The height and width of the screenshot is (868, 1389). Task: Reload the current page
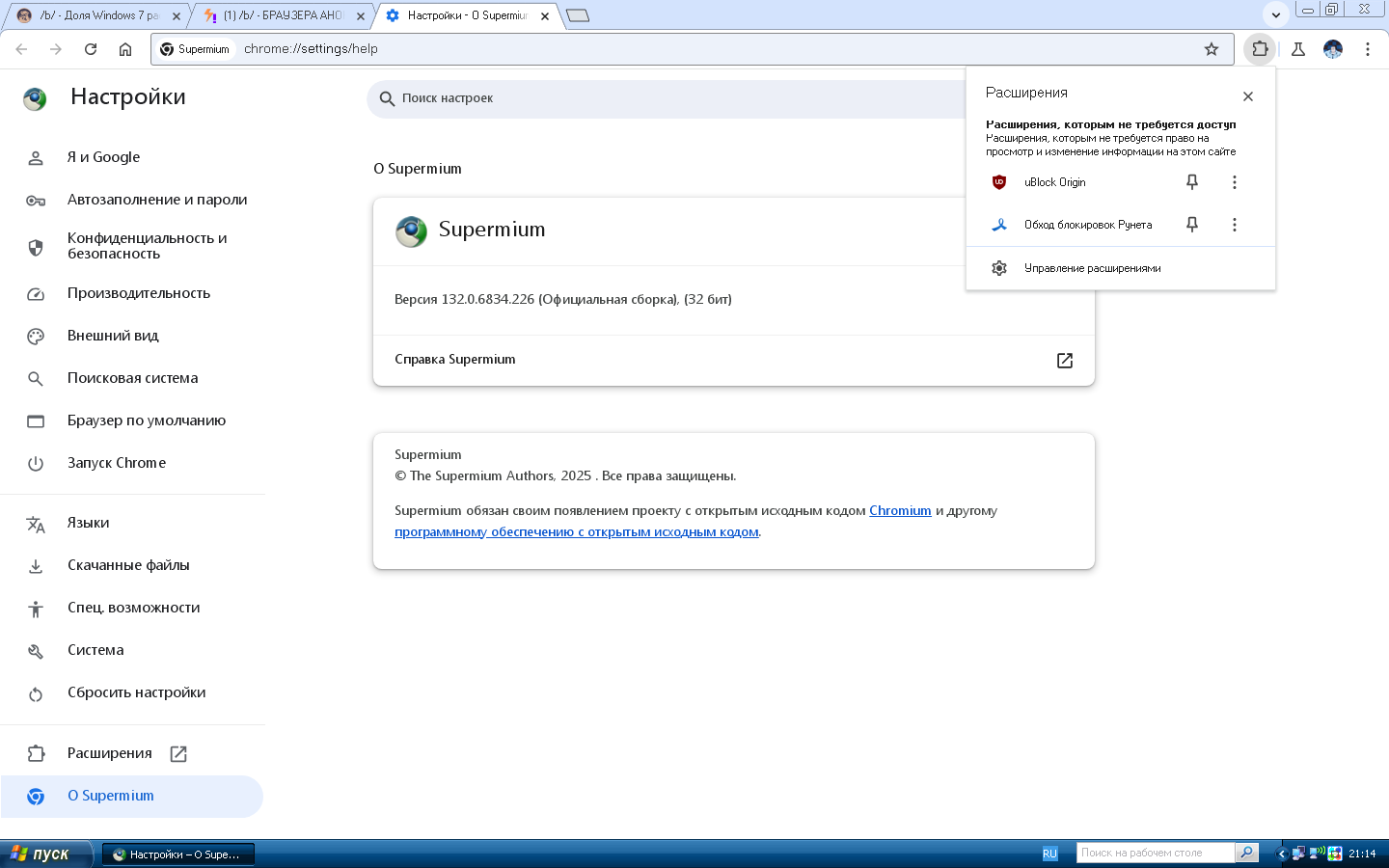tap(91, 49)
